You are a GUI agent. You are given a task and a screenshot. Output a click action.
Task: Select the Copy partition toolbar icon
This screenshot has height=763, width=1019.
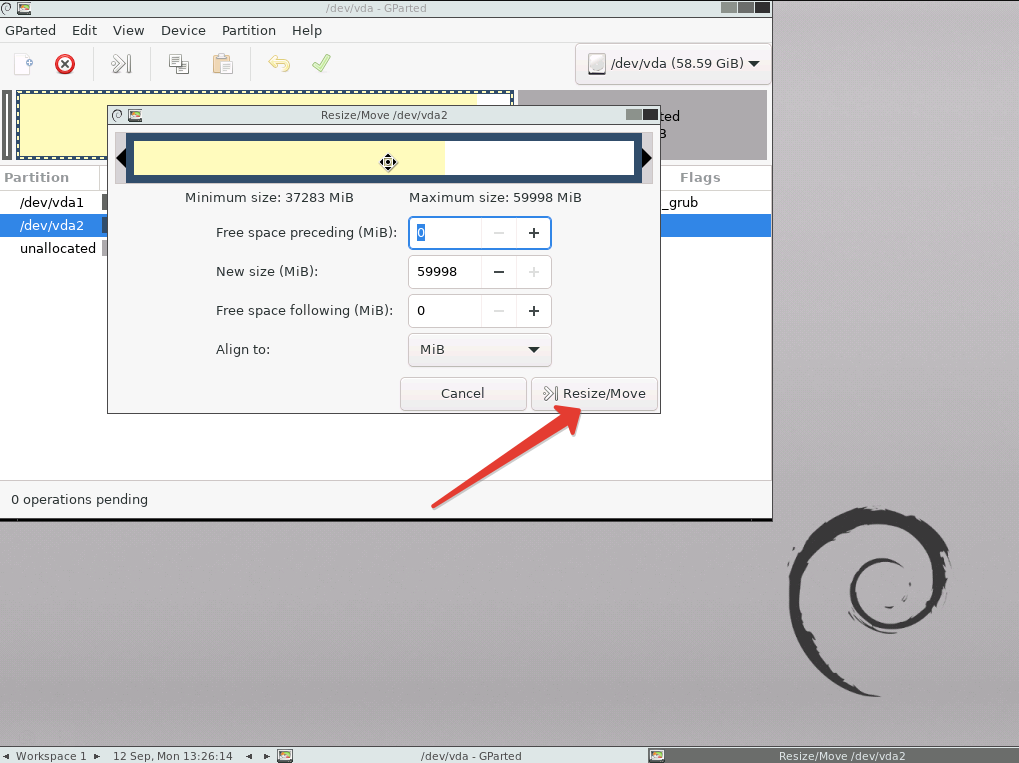point(178,63)
